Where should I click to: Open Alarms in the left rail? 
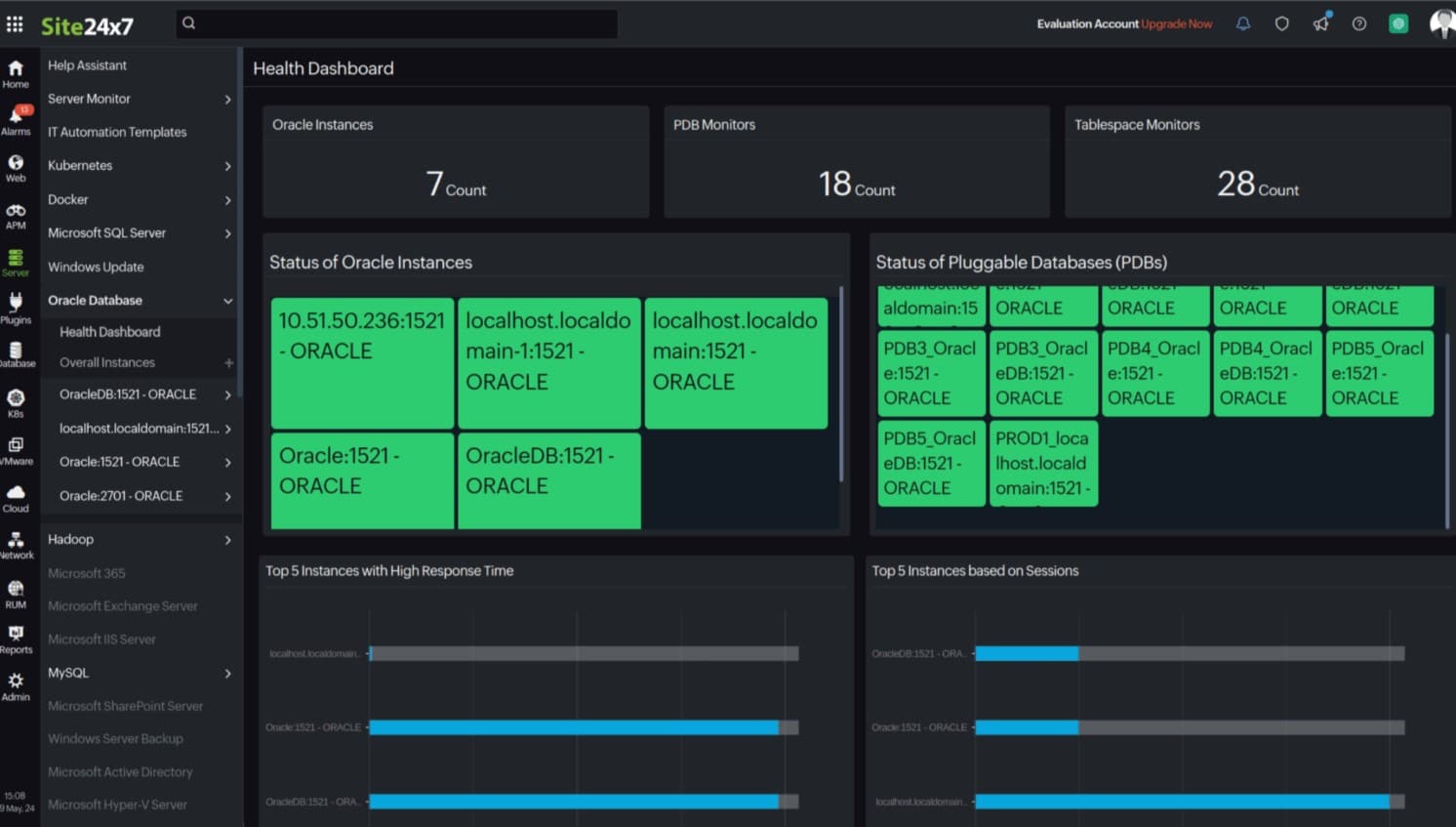[x=16, y=121]
